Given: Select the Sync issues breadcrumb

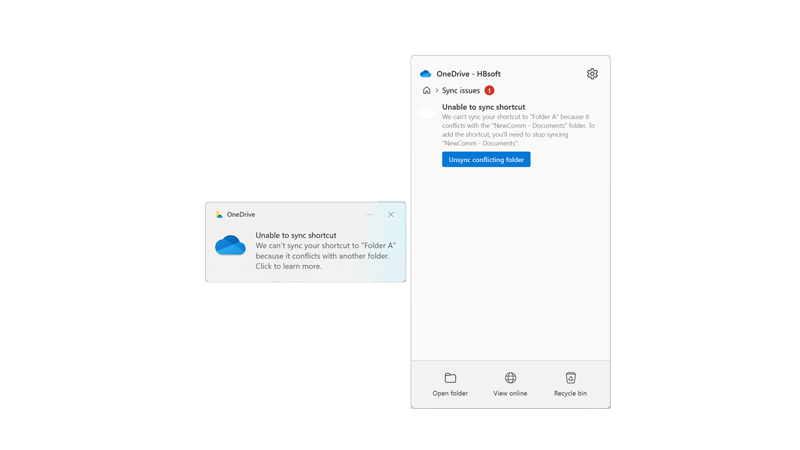Looking at the screenshot, I should pos(461,90).
